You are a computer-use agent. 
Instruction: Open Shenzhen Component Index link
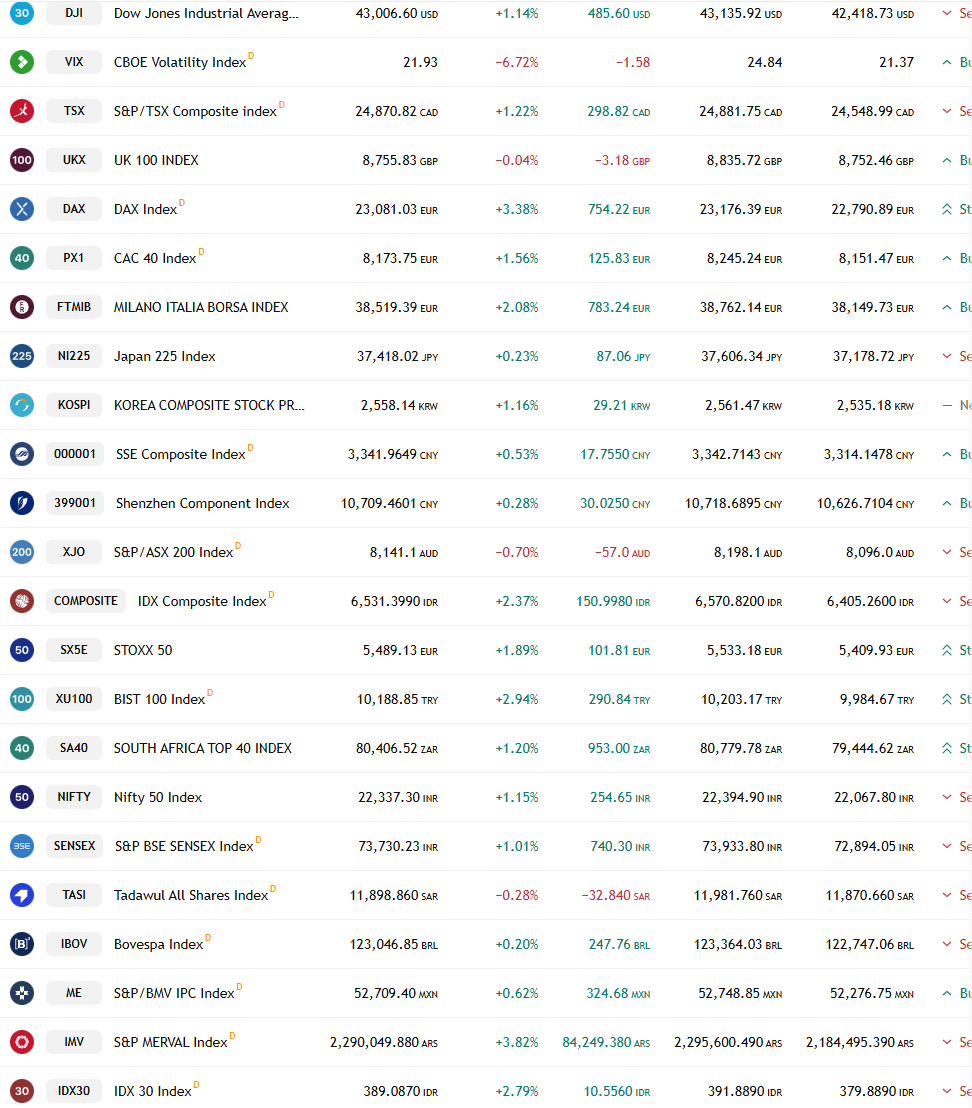(x=203, y=503)
